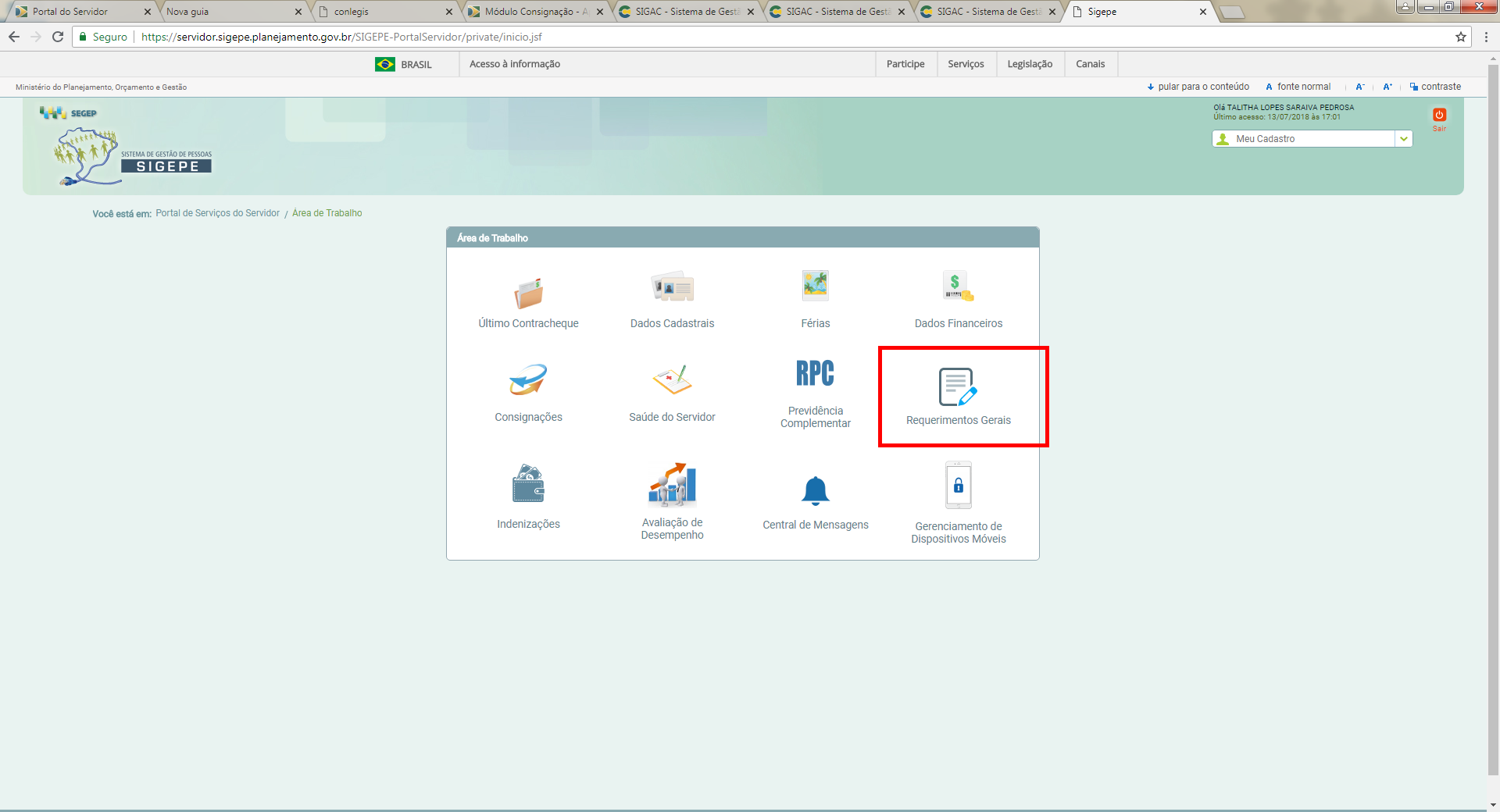
Task: Open the Último Contracheque folder icon
Action: point(528,294)
